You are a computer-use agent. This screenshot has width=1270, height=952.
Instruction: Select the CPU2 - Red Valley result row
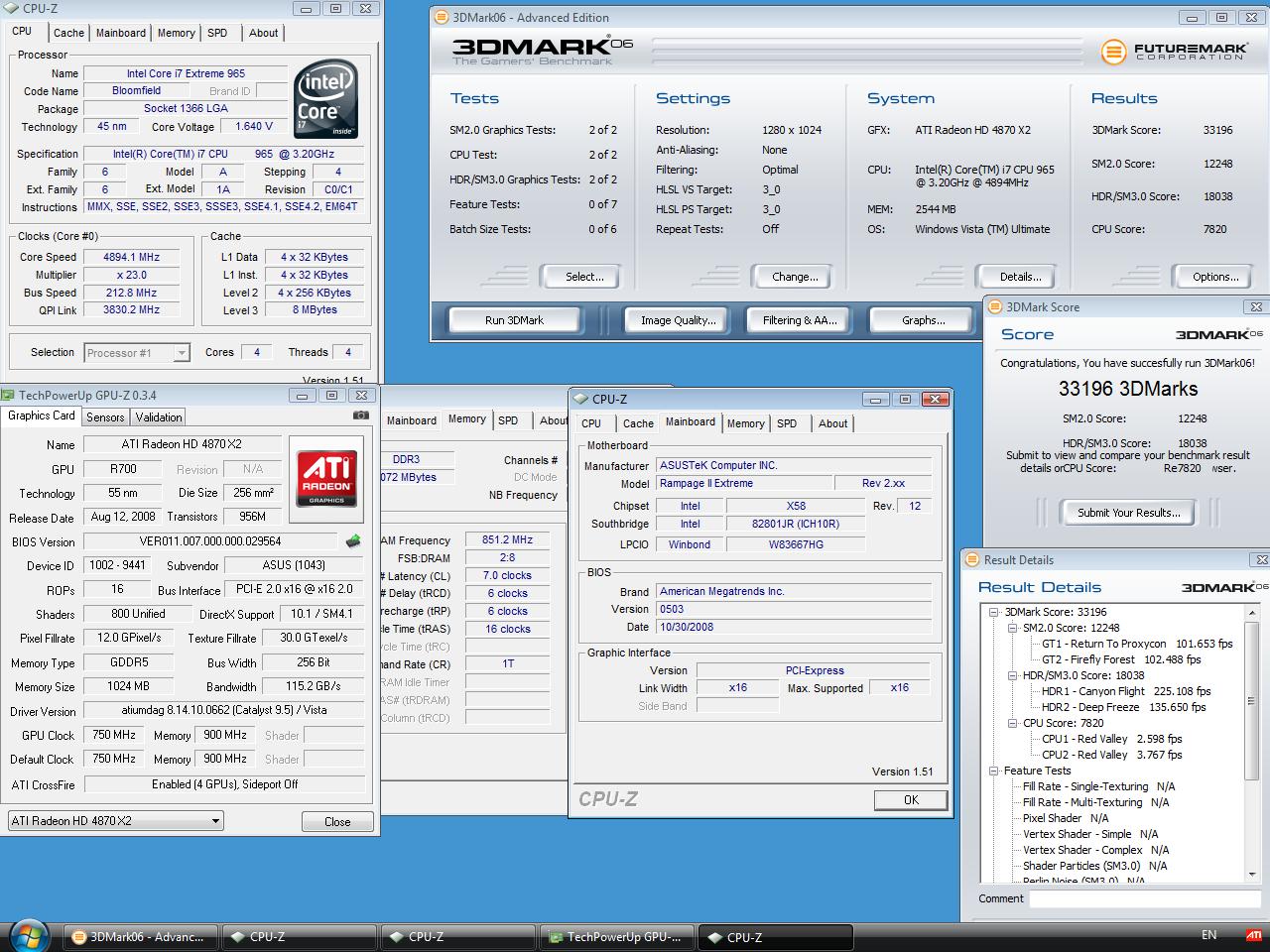pos(1112,755)
